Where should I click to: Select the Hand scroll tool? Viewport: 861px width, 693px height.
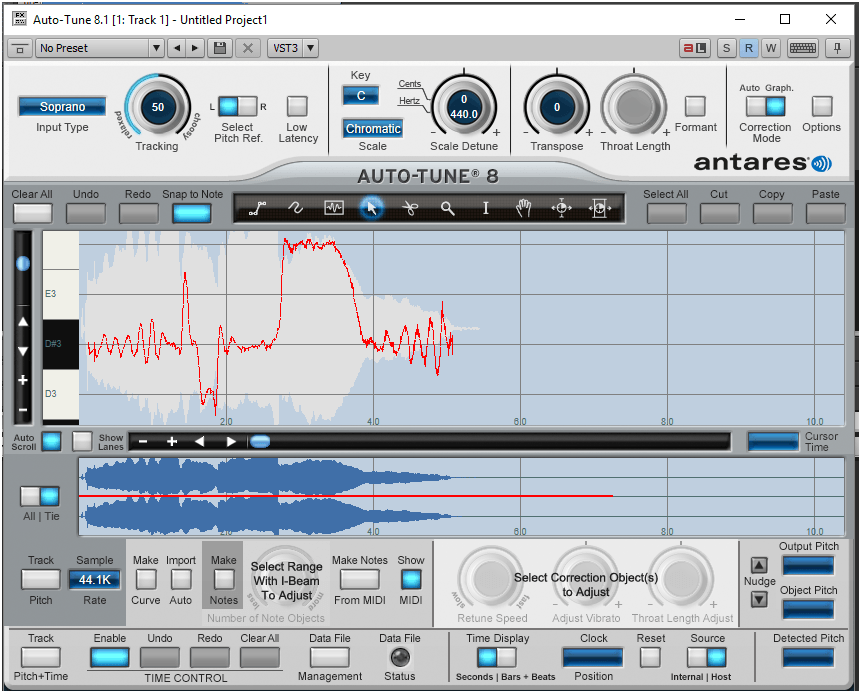(523, 208)
